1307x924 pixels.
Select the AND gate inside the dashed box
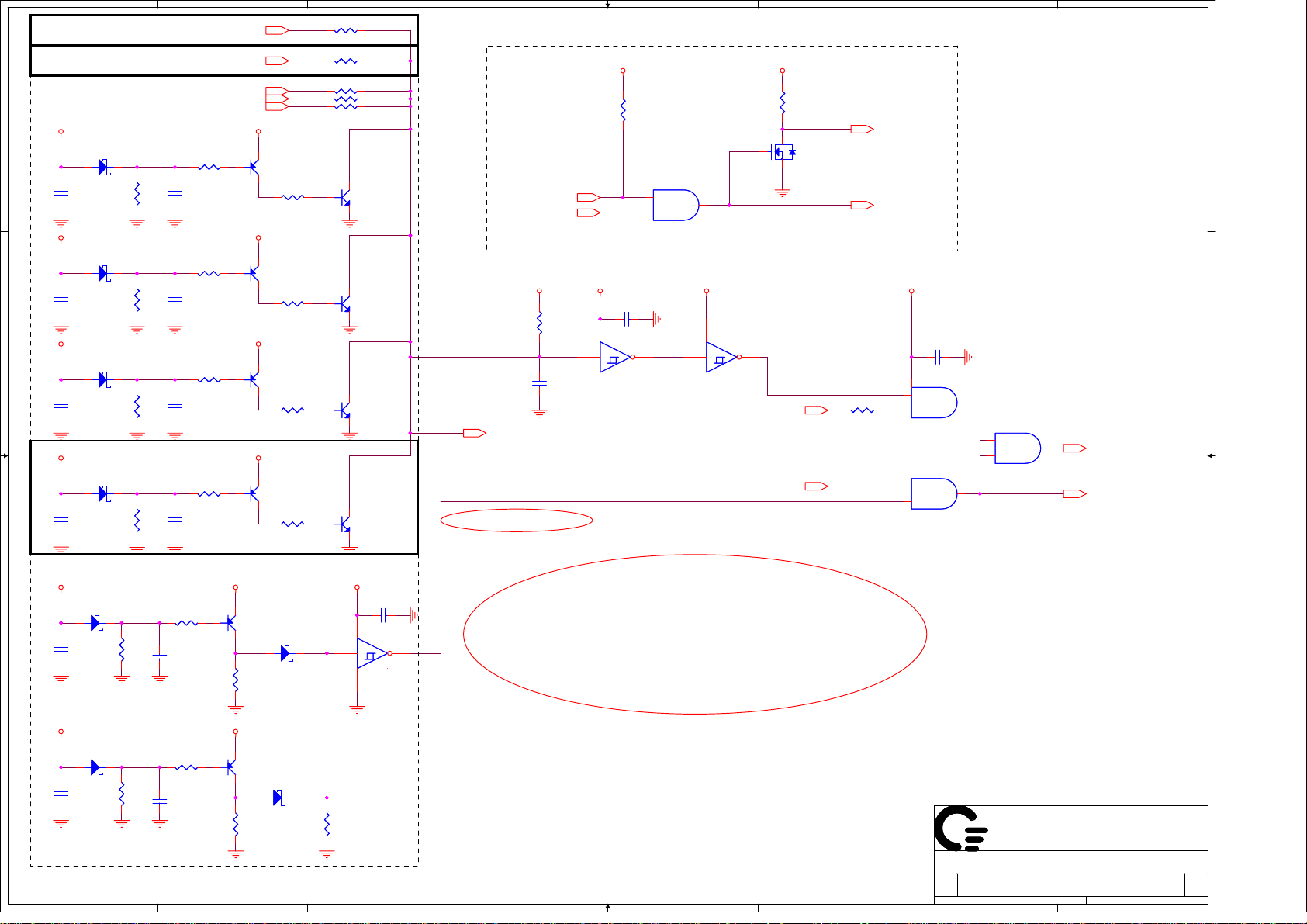pyautogui.click(x=676, y=205)
